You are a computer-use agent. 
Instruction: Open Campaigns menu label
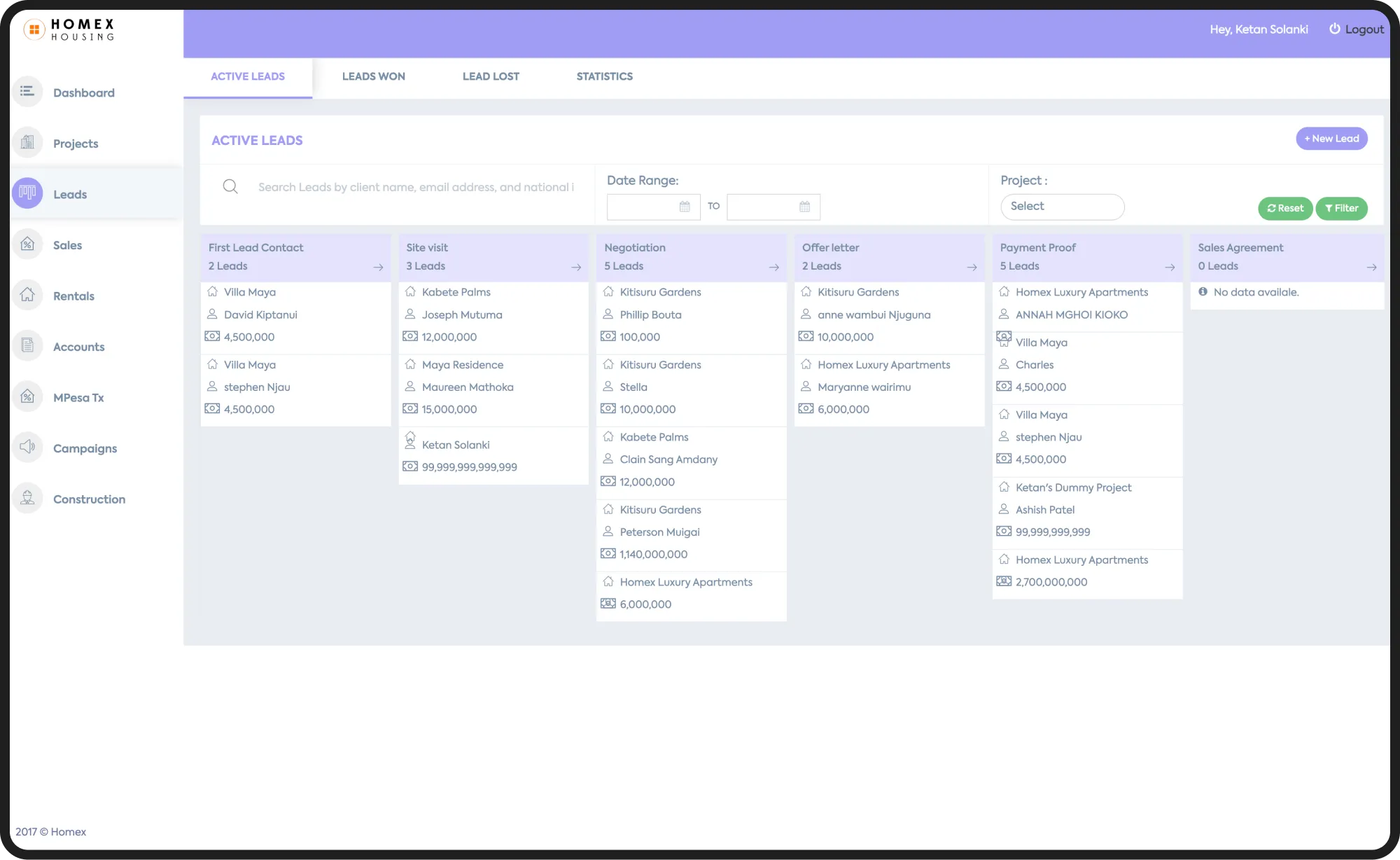[x=85, y=448]
